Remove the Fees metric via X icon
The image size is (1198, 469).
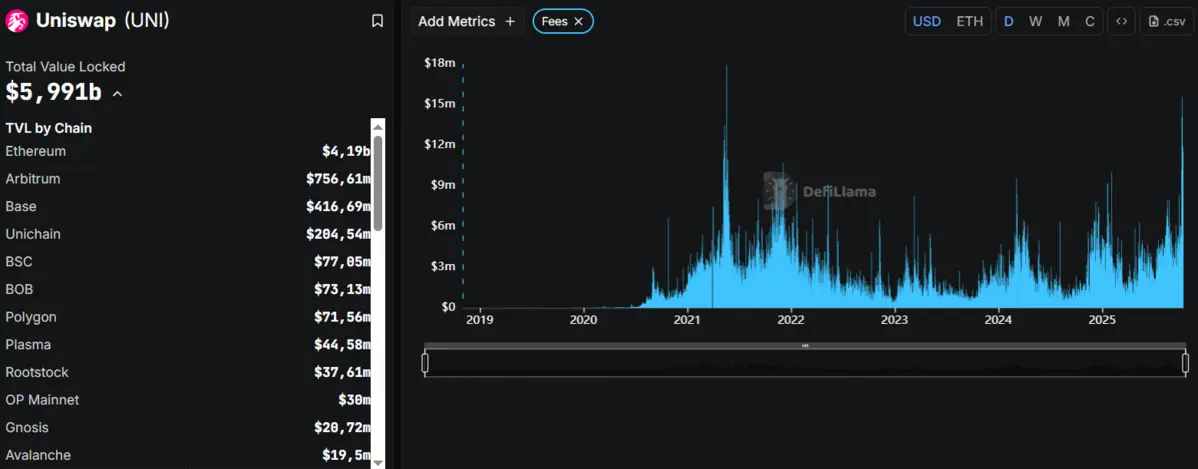pos(578,21)
